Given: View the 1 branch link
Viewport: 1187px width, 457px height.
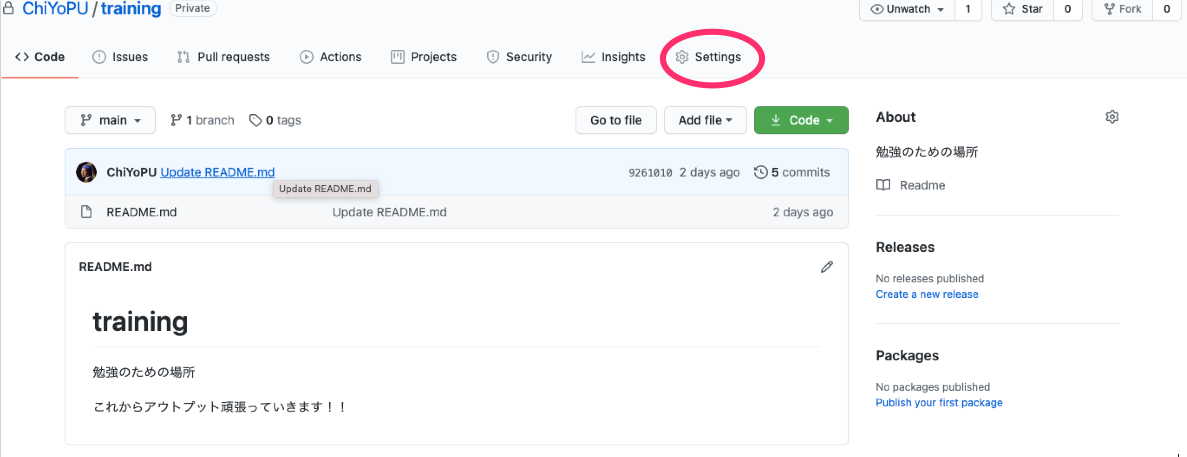Looking at the screenshot, I should pos(202,120).
